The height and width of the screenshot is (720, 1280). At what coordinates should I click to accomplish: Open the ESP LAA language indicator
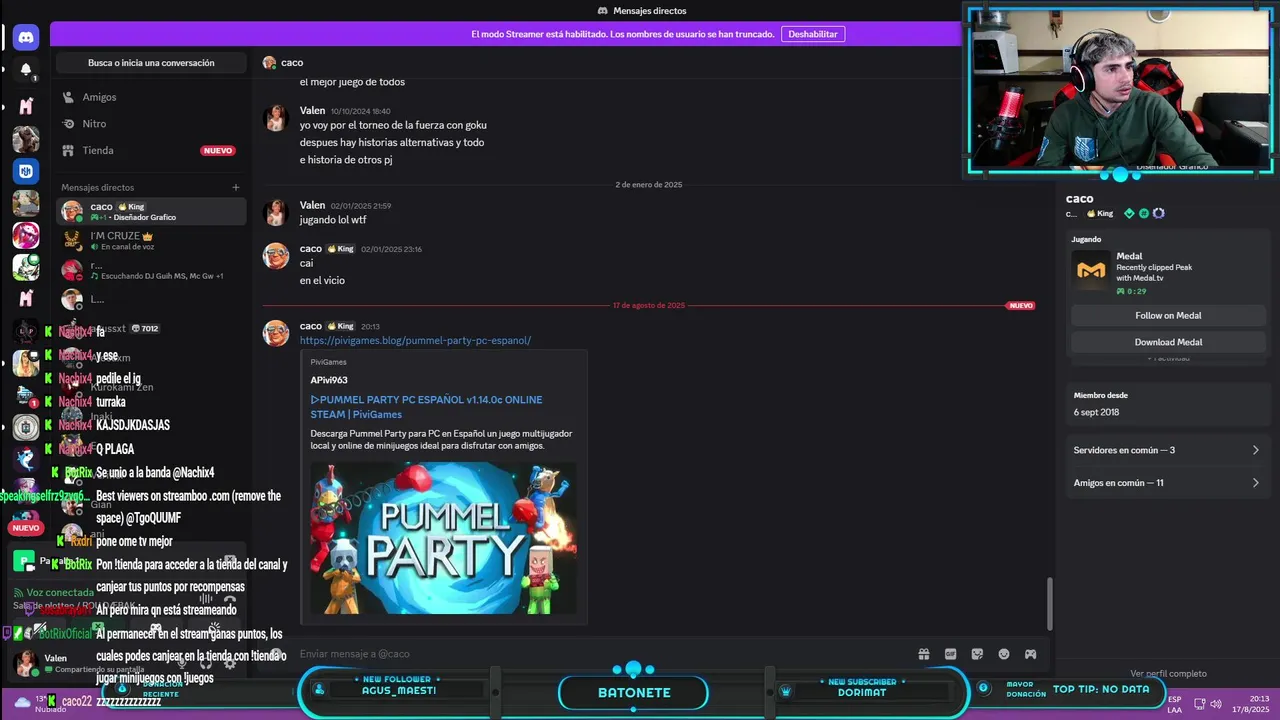coord(1174,704)
